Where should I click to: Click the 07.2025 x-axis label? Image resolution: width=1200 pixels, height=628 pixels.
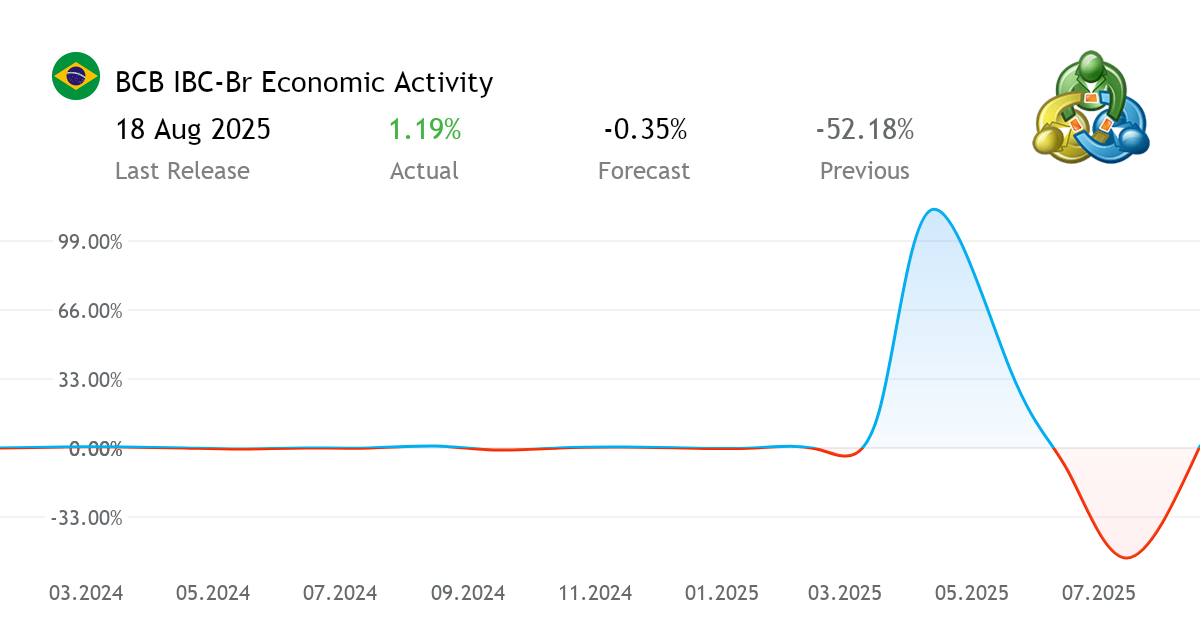click(x=1098, y=593)
